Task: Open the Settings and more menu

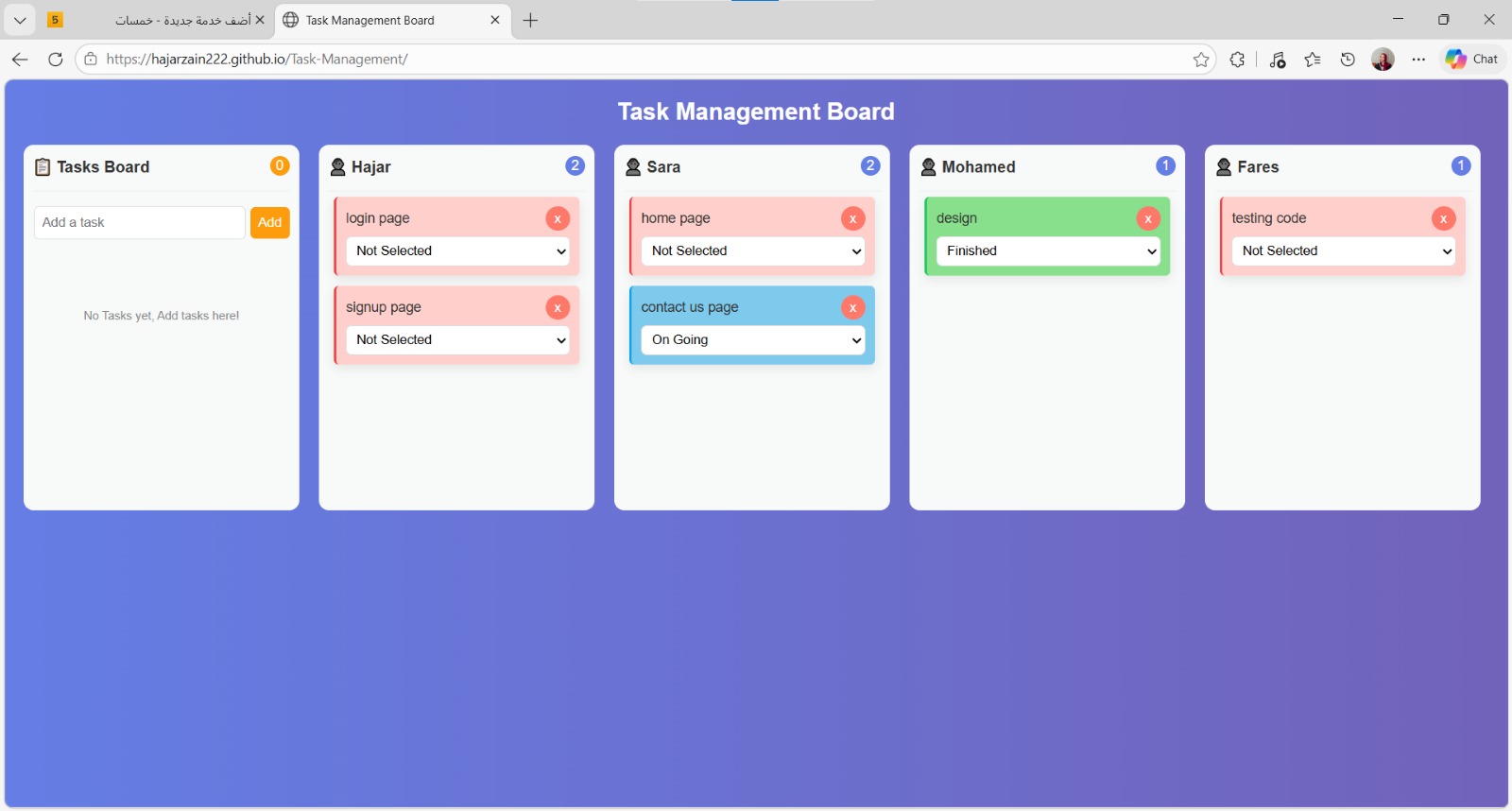Action: pyautogui.click(x=1418, y=60)
